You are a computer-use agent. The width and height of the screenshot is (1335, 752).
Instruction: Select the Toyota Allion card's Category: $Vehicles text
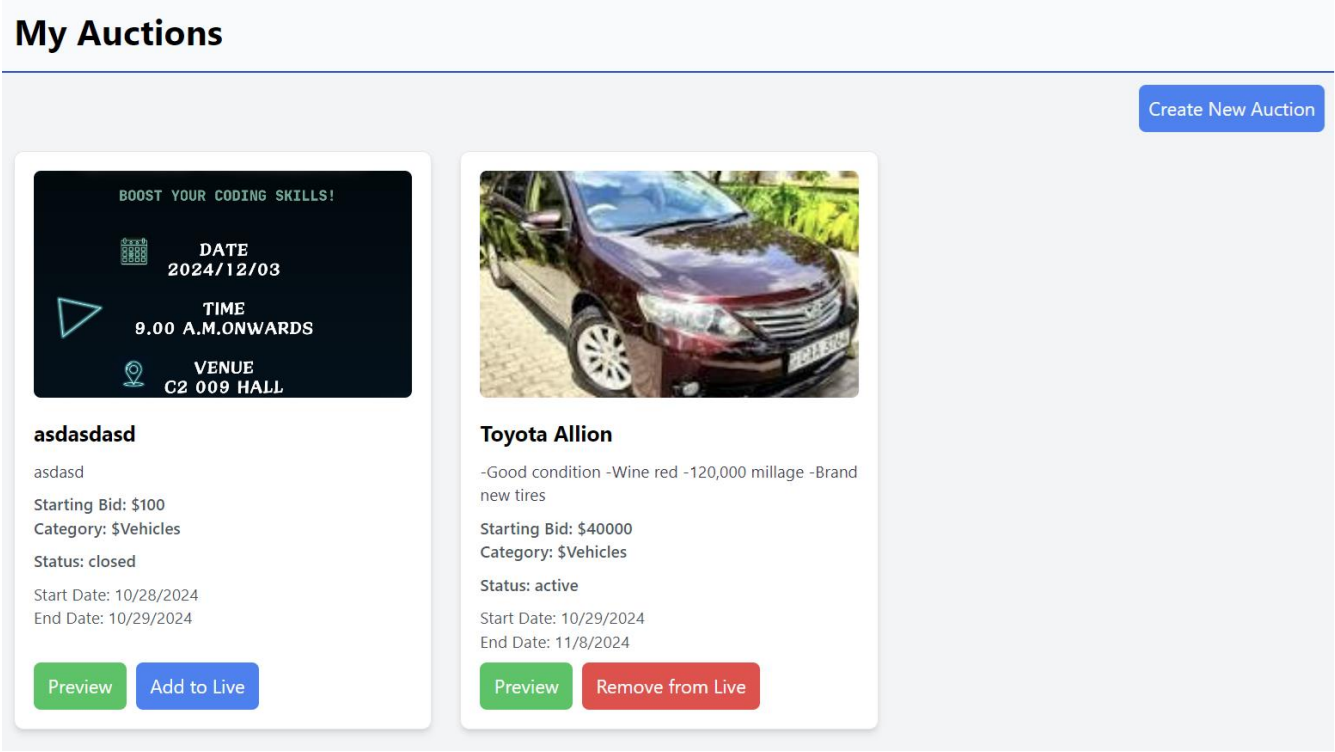(x=553, y=552)
